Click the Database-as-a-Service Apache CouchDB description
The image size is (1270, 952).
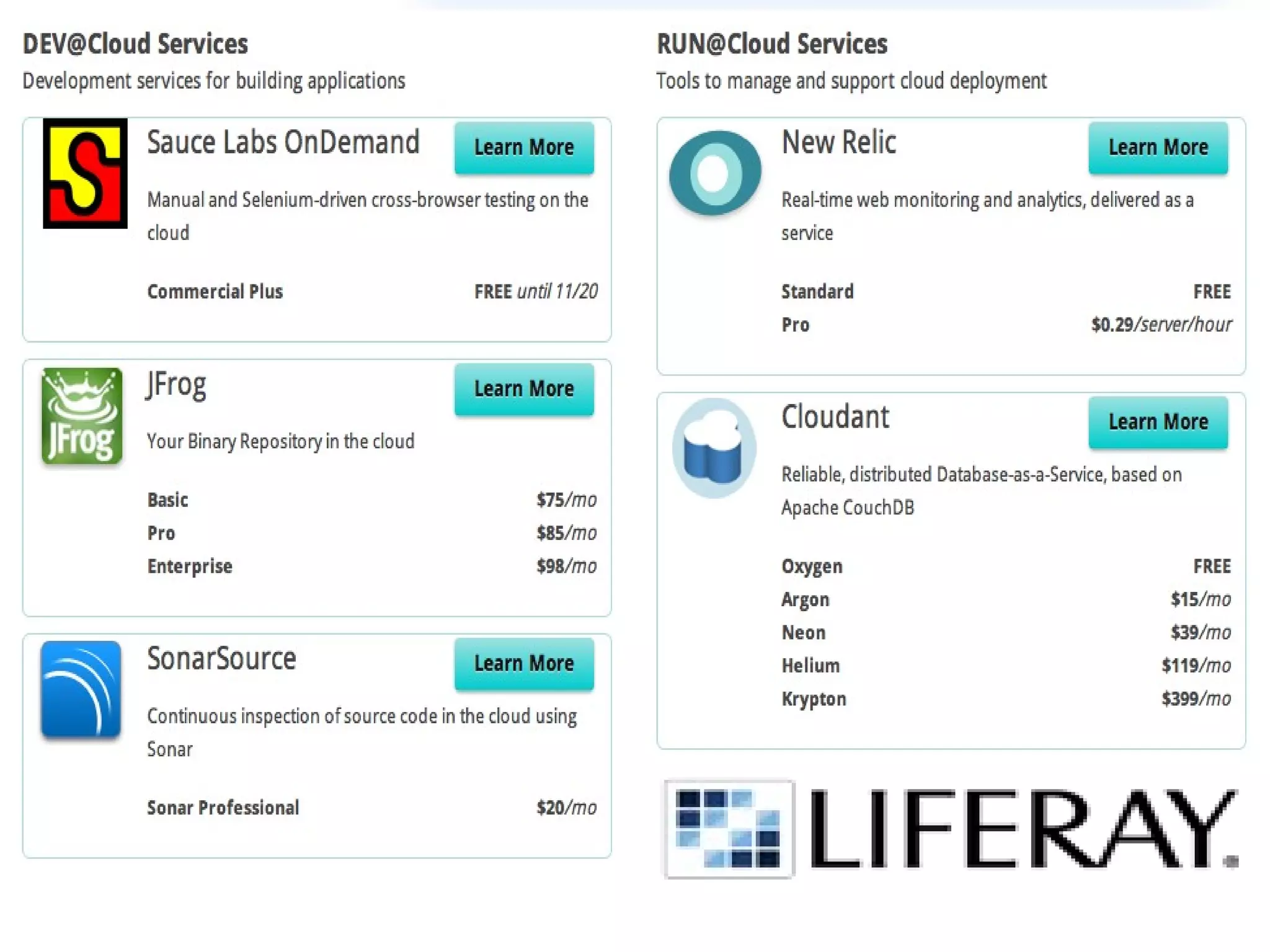(x=982, y=491)
